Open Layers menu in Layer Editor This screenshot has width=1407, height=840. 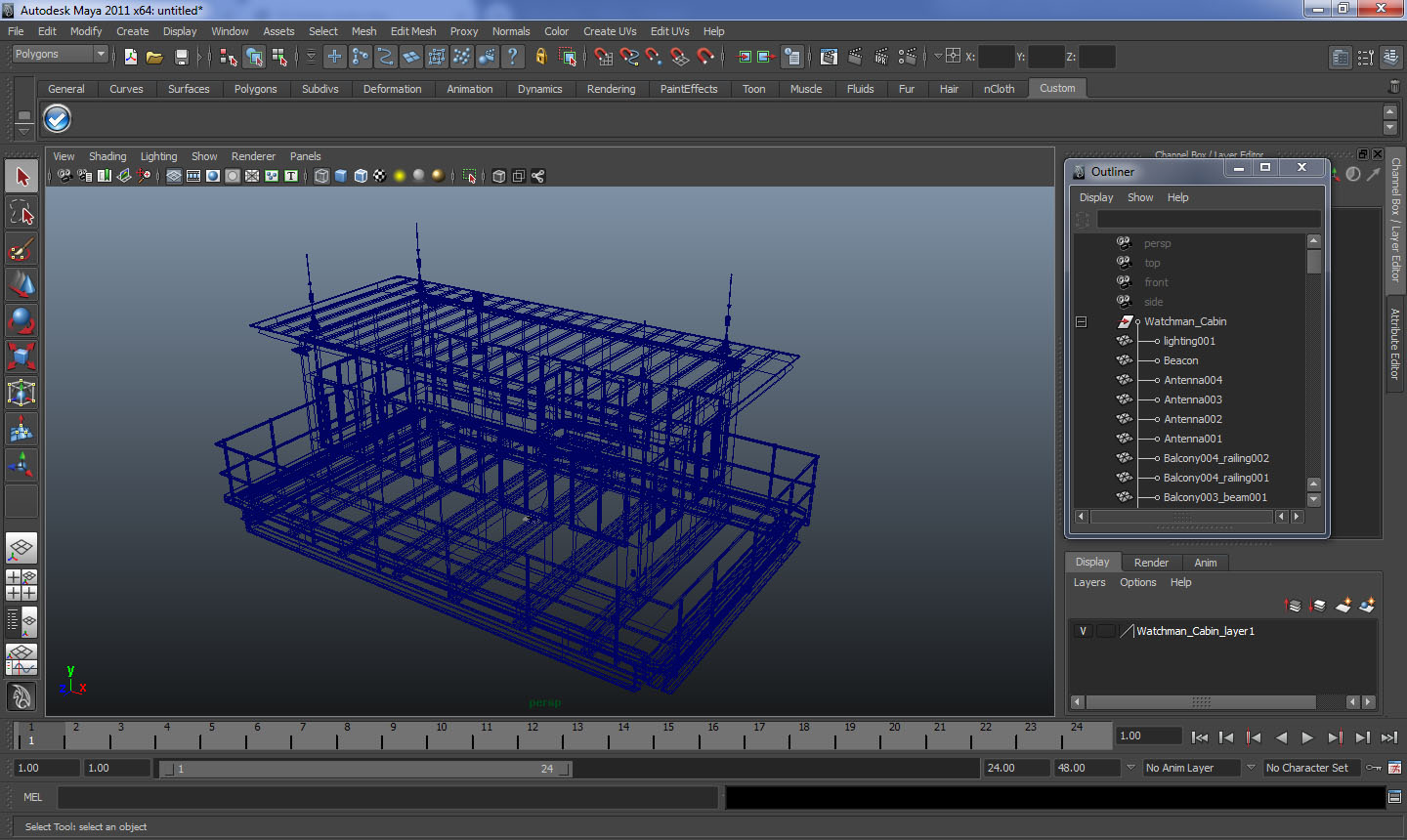[1089, 582]
